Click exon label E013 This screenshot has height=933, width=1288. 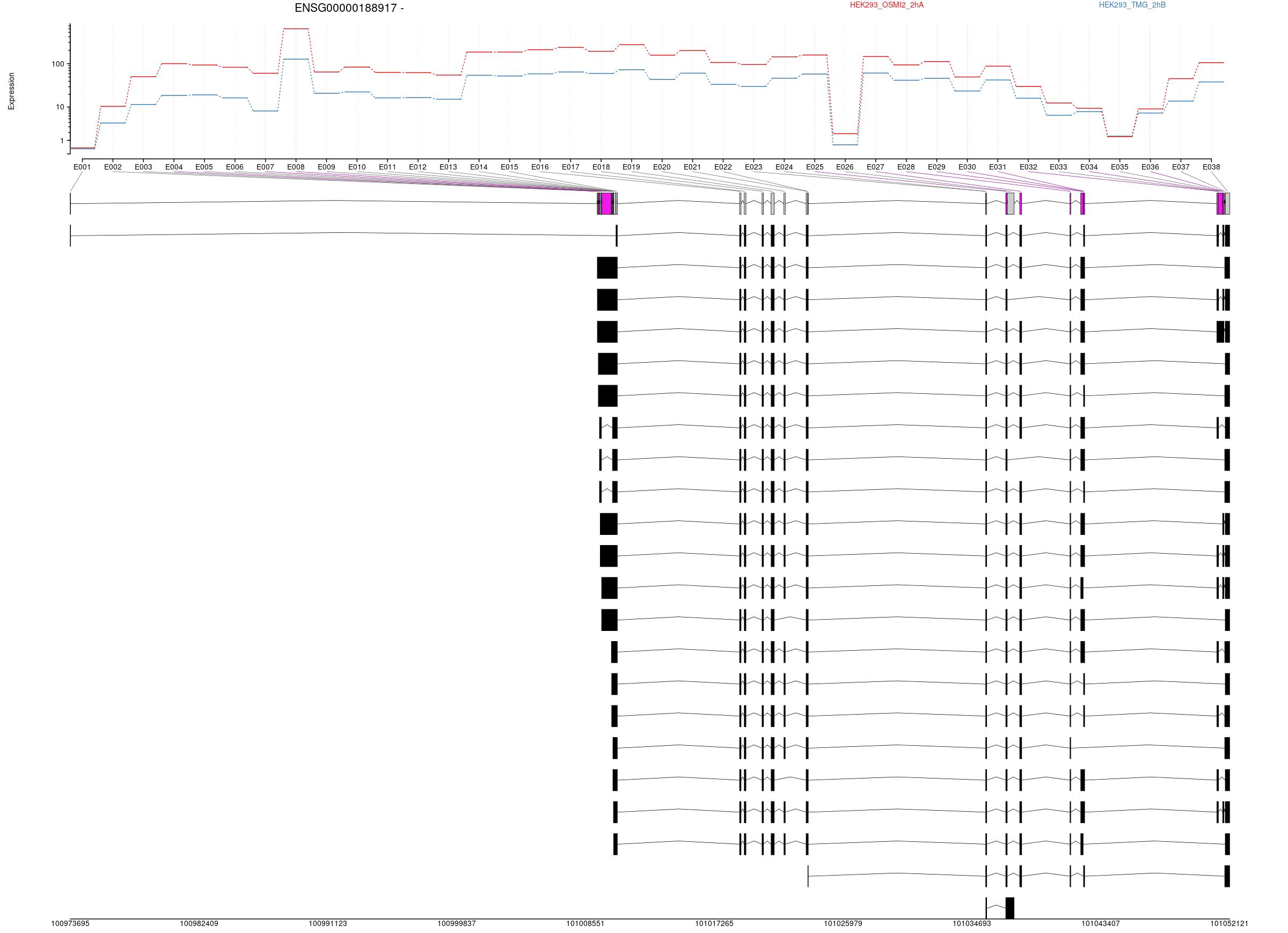pos(448,167)
